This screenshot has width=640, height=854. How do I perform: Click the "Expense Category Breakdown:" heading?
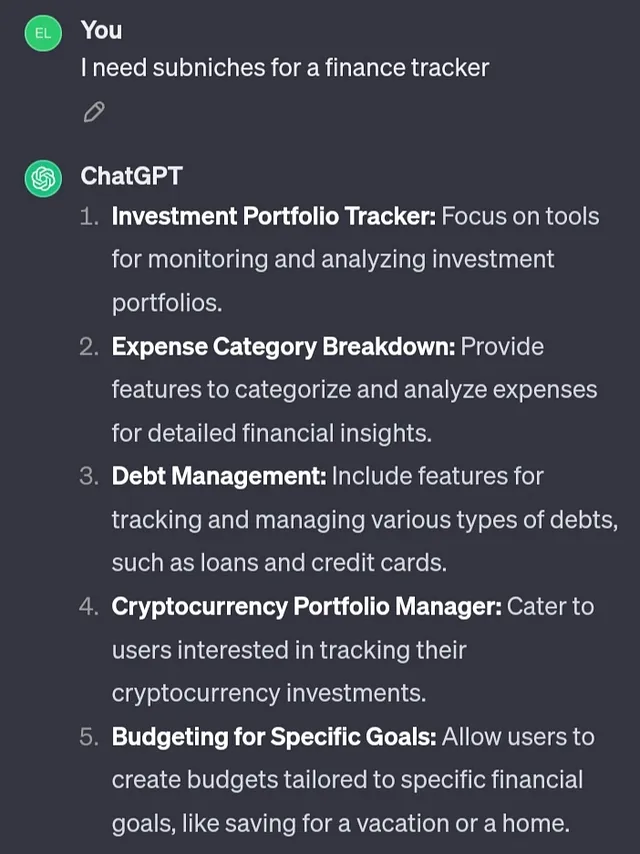pos(283,347)
